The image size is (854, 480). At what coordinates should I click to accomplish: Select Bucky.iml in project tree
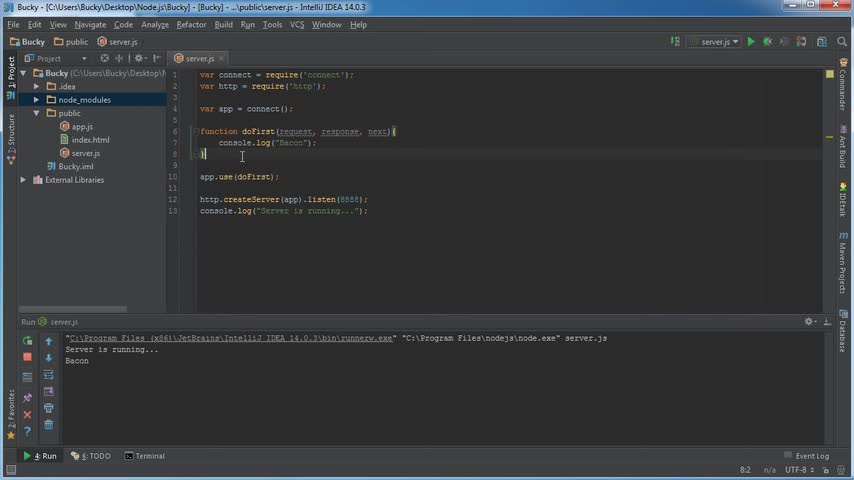point(70,167)
